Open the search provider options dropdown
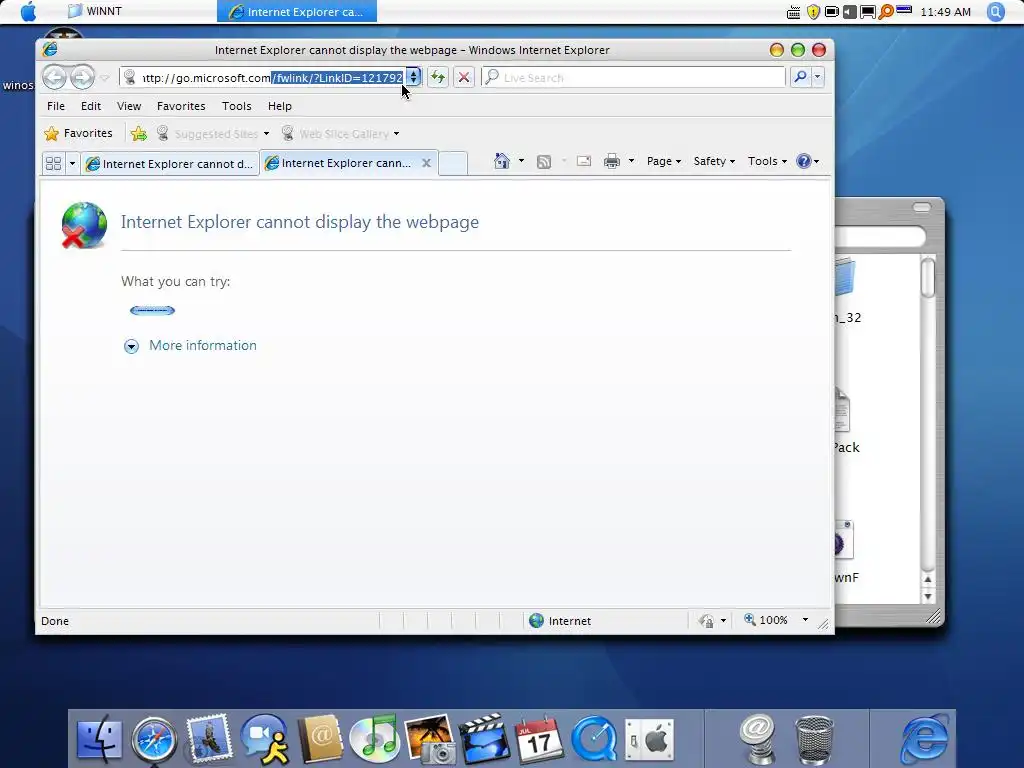 [x=817, y=77]
